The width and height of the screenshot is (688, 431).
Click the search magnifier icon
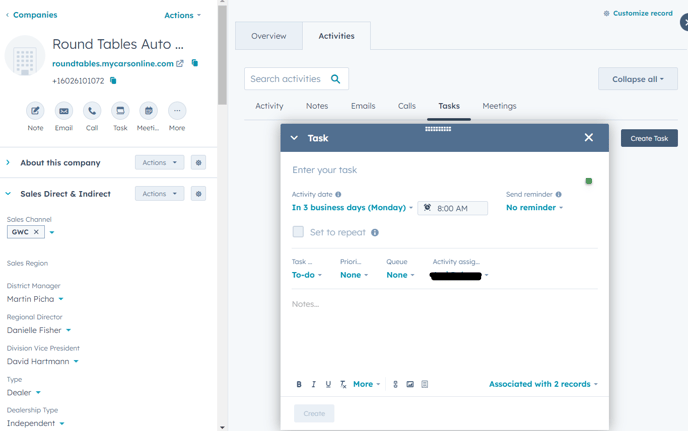click(336, 79)
